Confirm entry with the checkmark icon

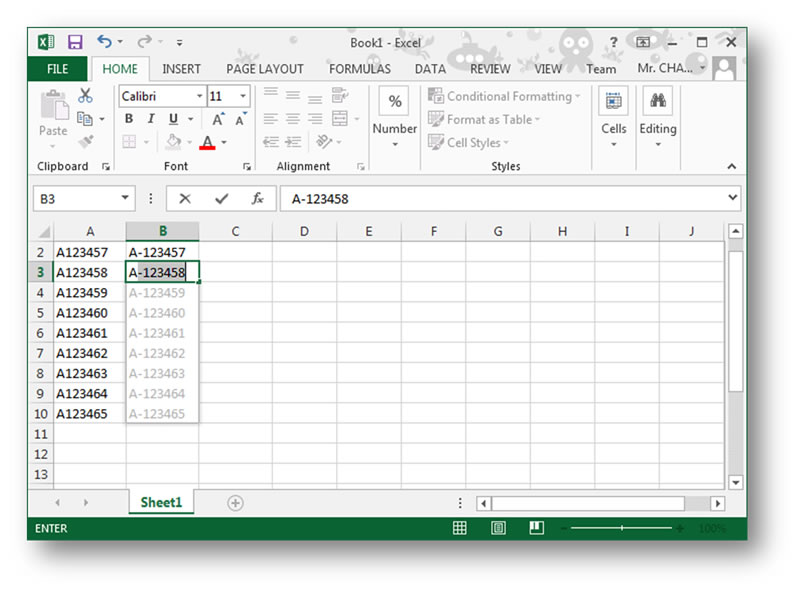[x=221, y=199]
